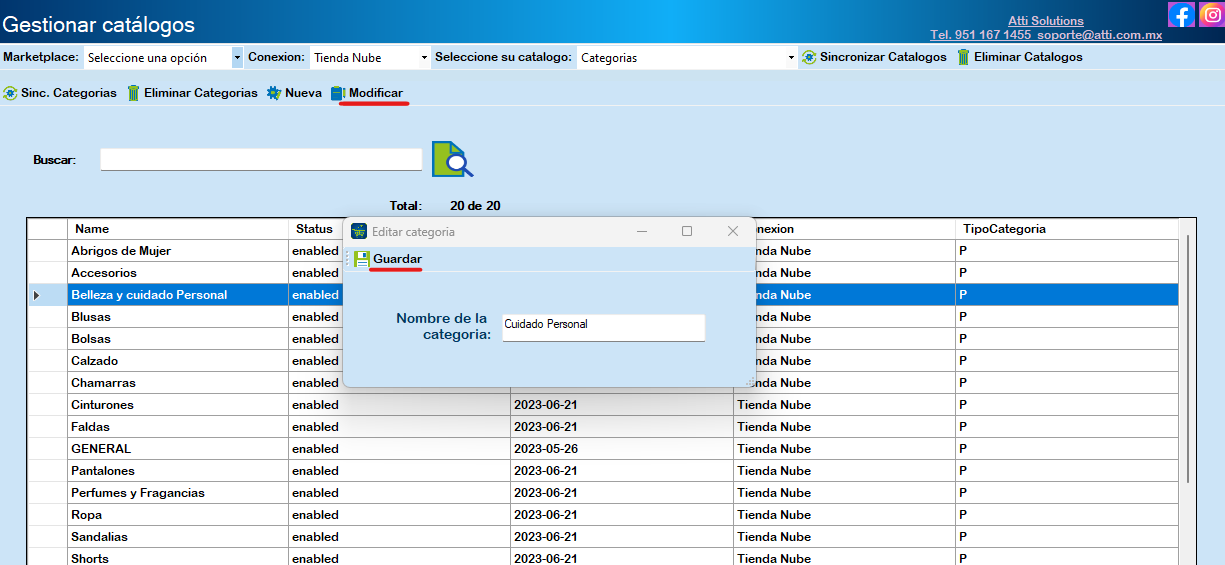Click the Guardar floppy disk icon

[361, 259]
